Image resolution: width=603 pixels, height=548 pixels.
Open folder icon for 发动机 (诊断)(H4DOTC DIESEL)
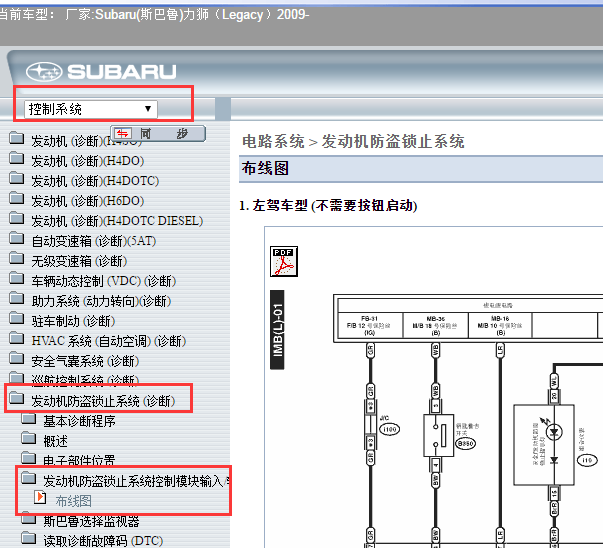point(17,218)
